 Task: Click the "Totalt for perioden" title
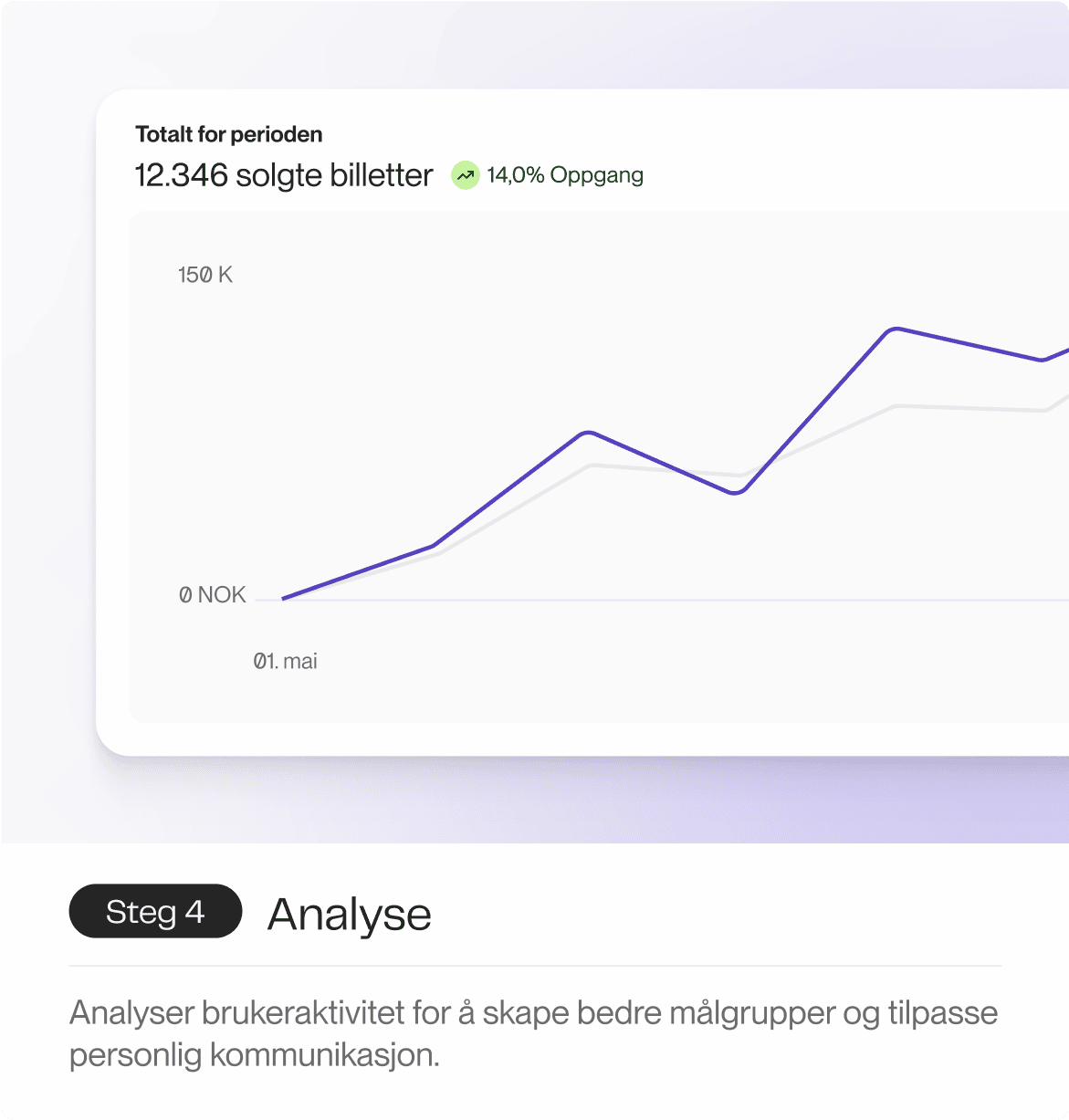229,134
